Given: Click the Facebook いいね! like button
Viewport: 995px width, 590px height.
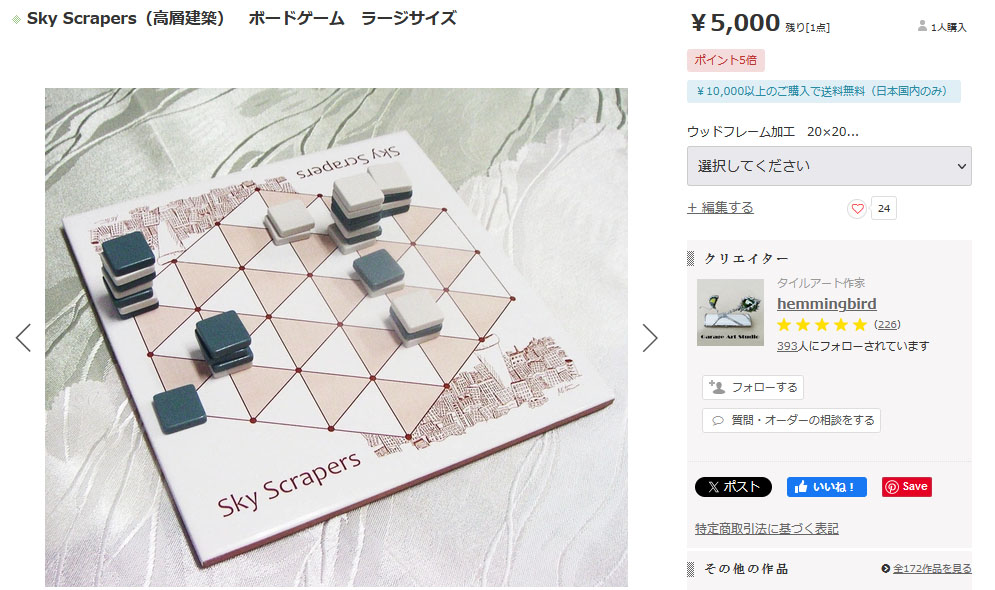Looking at the screenshot, I should pyautogui.click(x=826, y=487).
